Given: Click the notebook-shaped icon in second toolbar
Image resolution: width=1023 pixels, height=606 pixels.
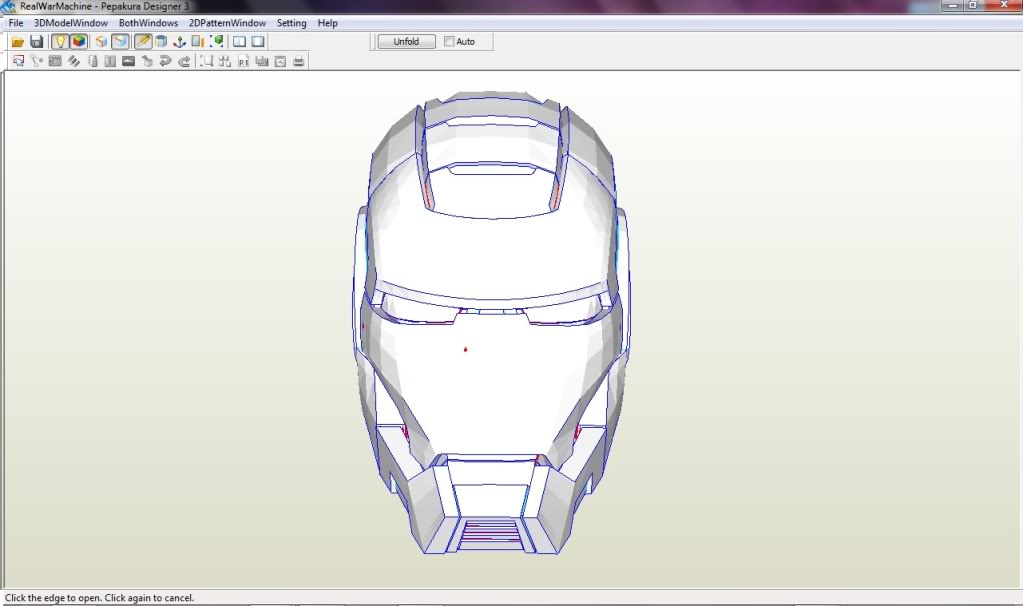Looking at the screenshot, I should (x=92, y=61).
